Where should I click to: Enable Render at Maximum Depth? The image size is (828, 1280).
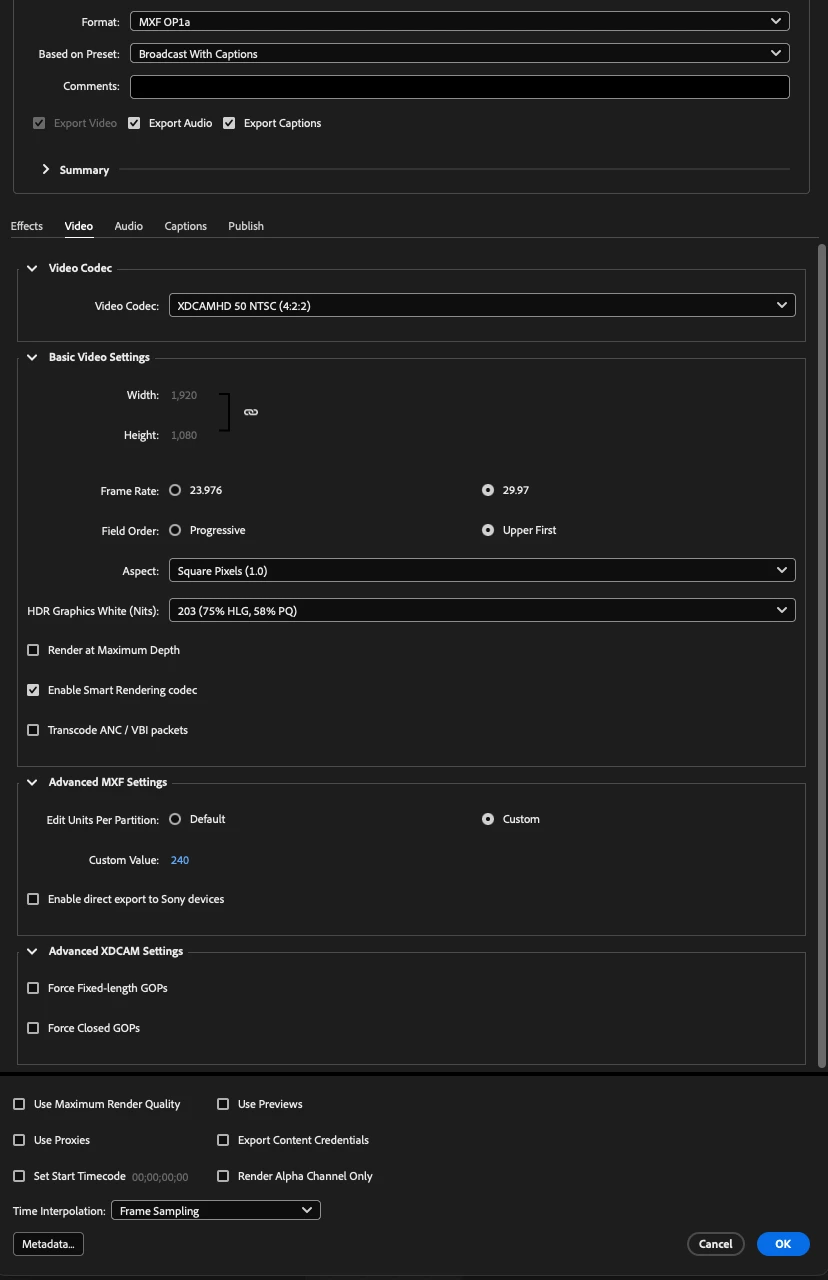click(x=33, y=650)
